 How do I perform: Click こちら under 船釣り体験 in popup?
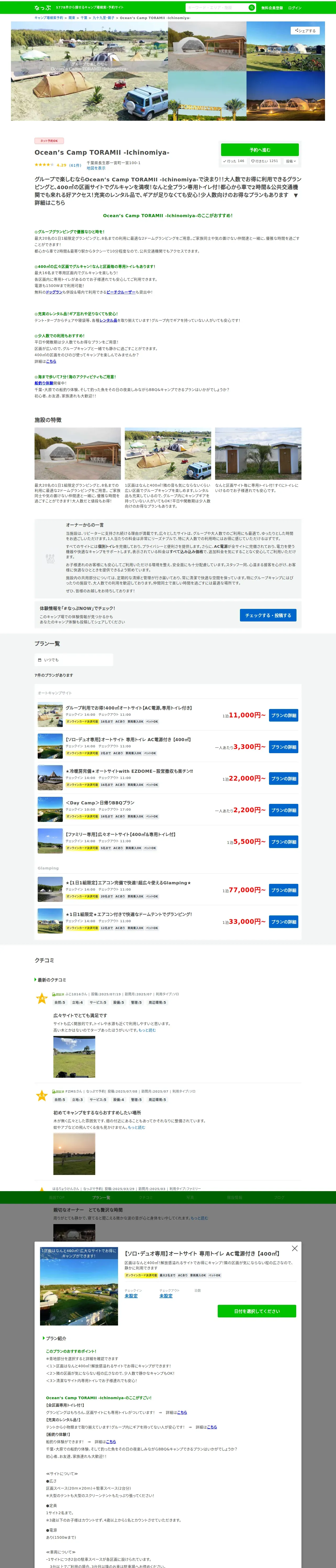[111, 1442]
